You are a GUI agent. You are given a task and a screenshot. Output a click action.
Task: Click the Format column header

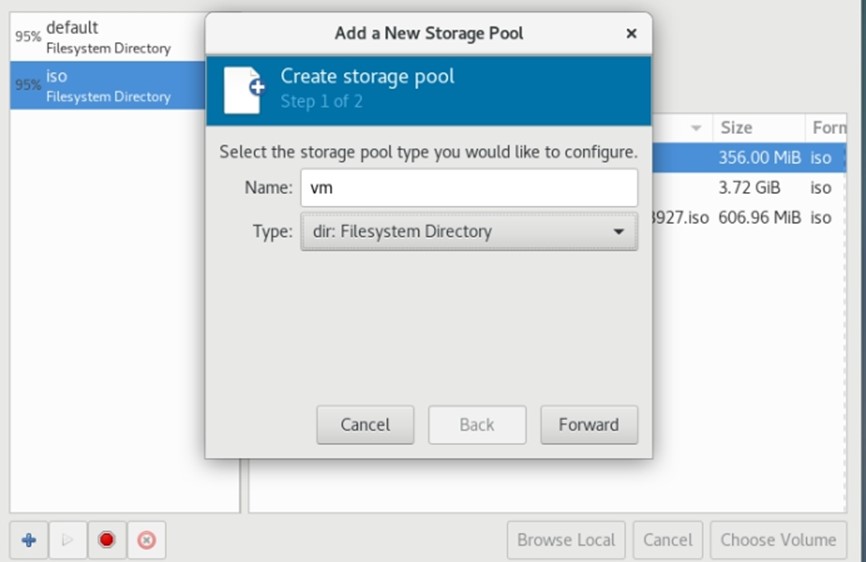[x=828, y=128]
